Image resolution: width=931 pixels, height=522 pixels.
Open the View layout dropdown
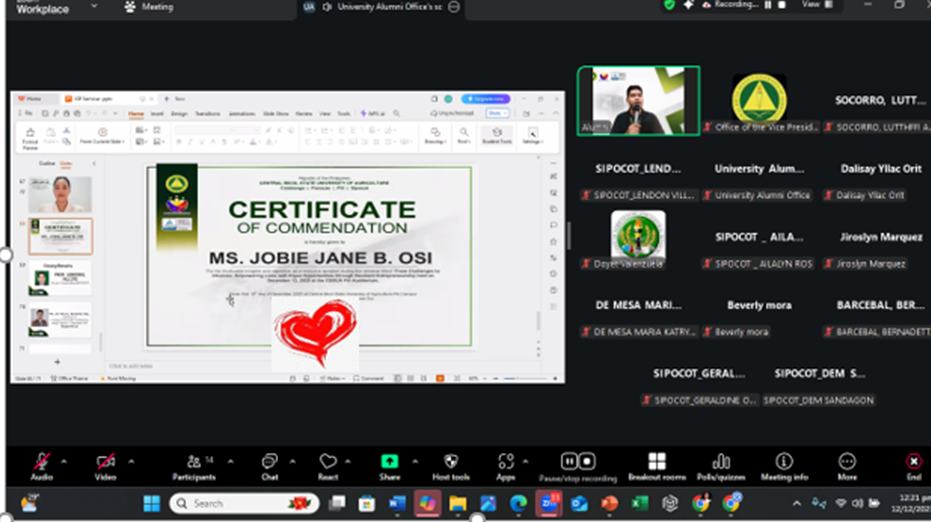coord(814,5)
